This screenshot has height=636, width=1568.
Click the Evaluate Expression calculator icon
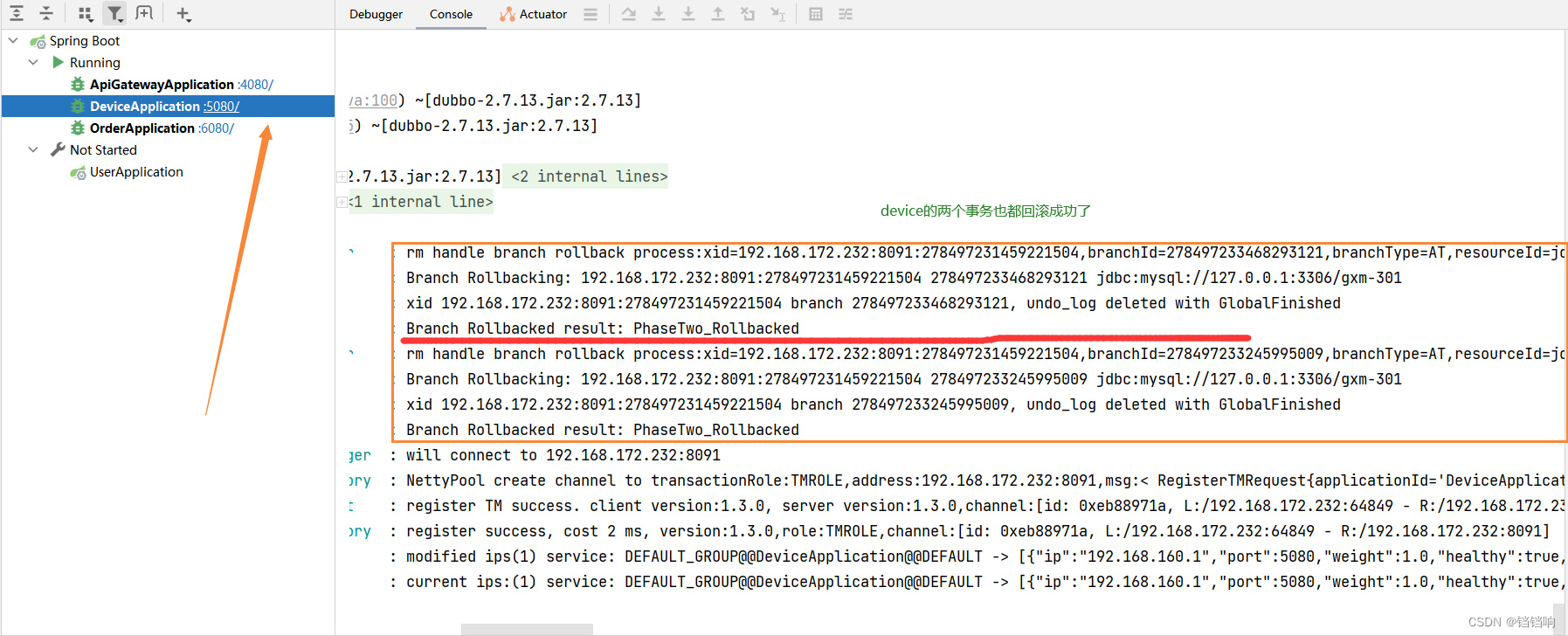[816, 14]
